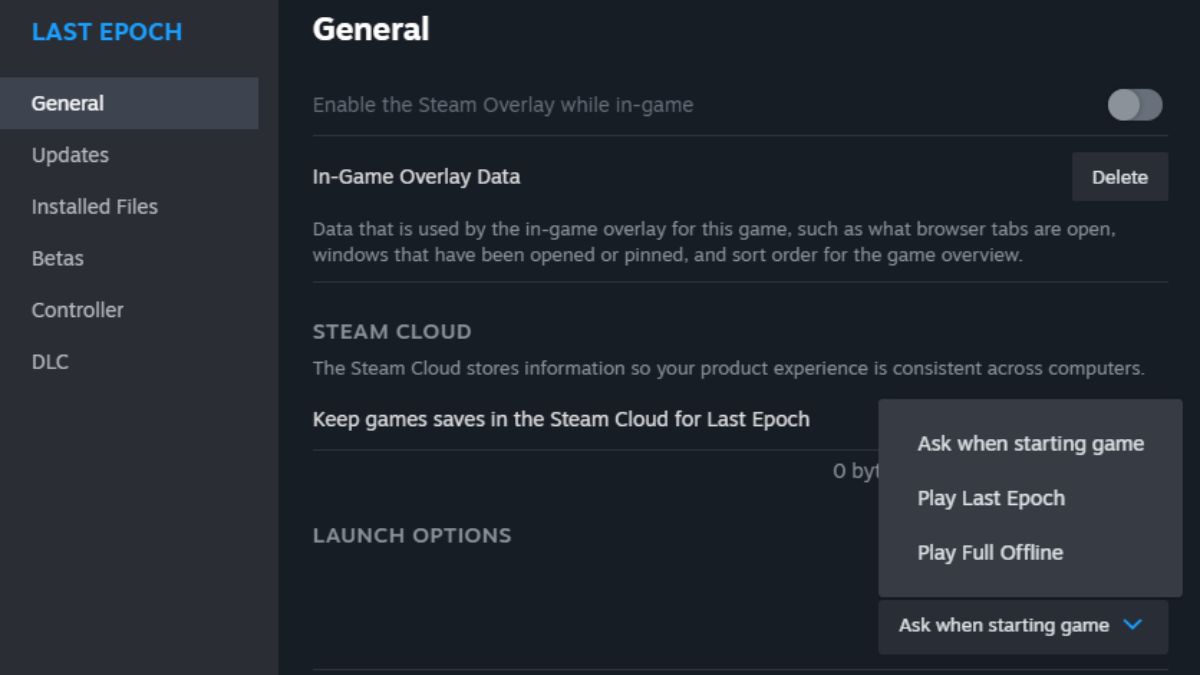1200x675 pixels.
Task: Choose the "Play Last Epoch" launch option
Action: 991,498
